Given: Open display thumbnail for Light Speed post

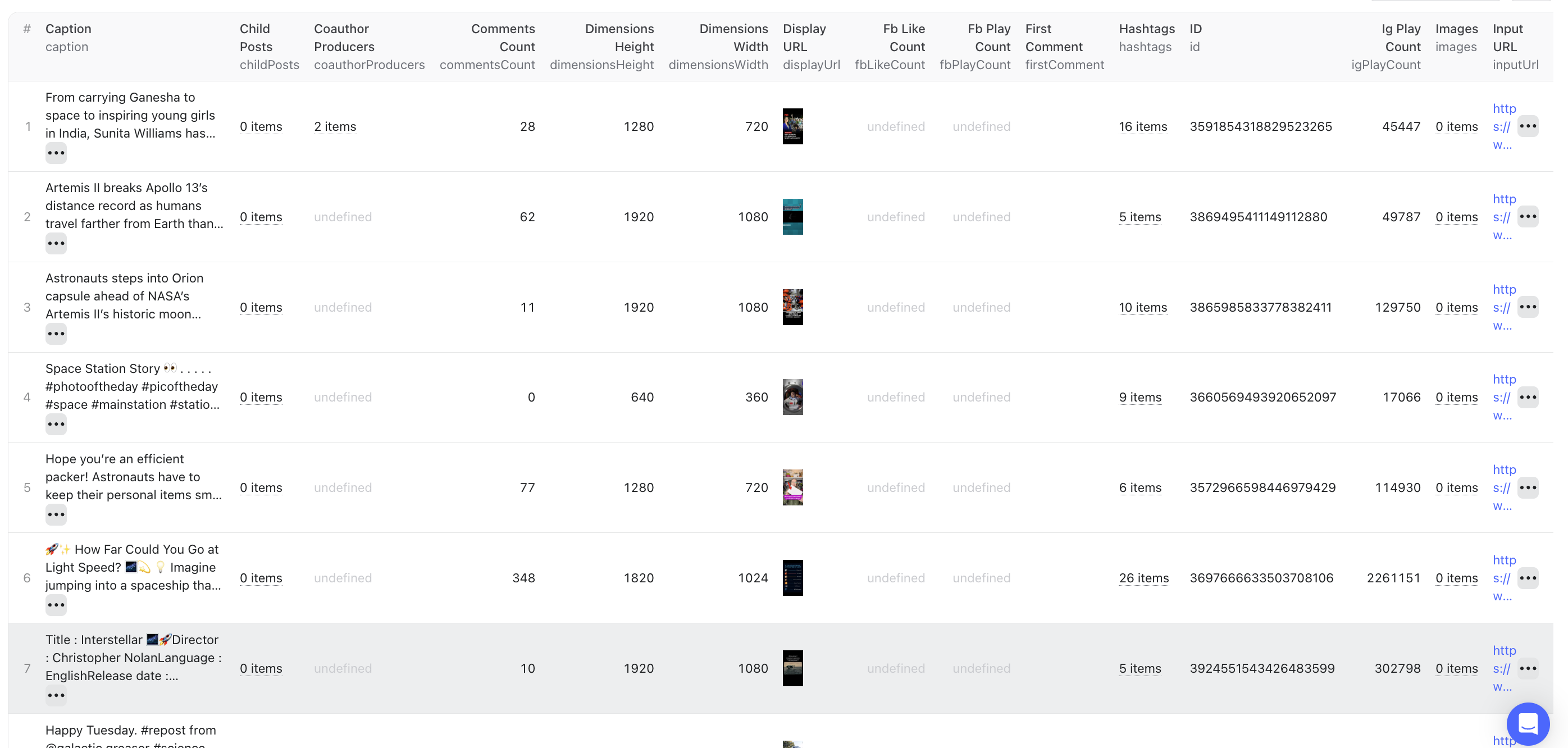Looking at the screenshot, I should [792, 578].
